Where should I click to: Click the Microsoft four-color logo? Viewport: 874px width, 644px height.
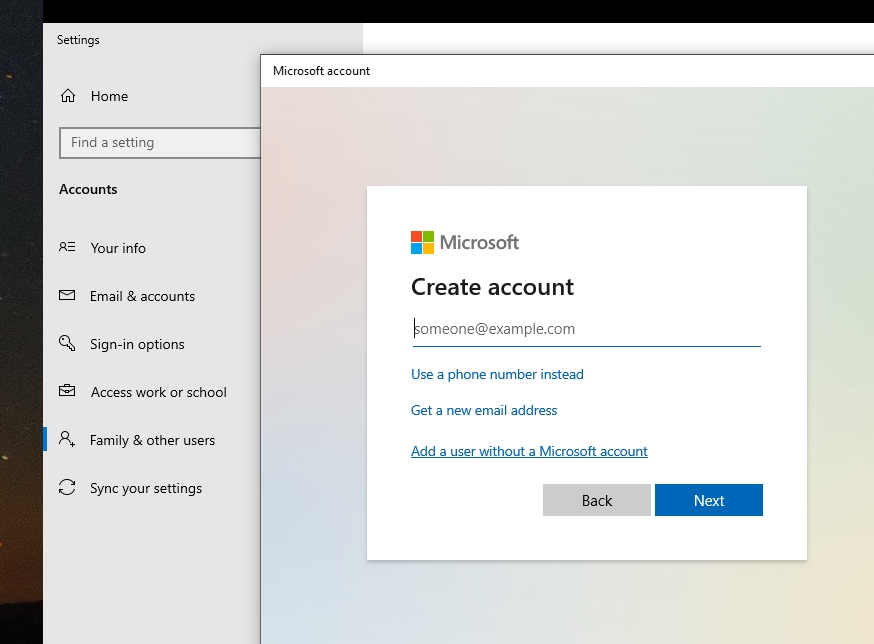tap(422, 243)
